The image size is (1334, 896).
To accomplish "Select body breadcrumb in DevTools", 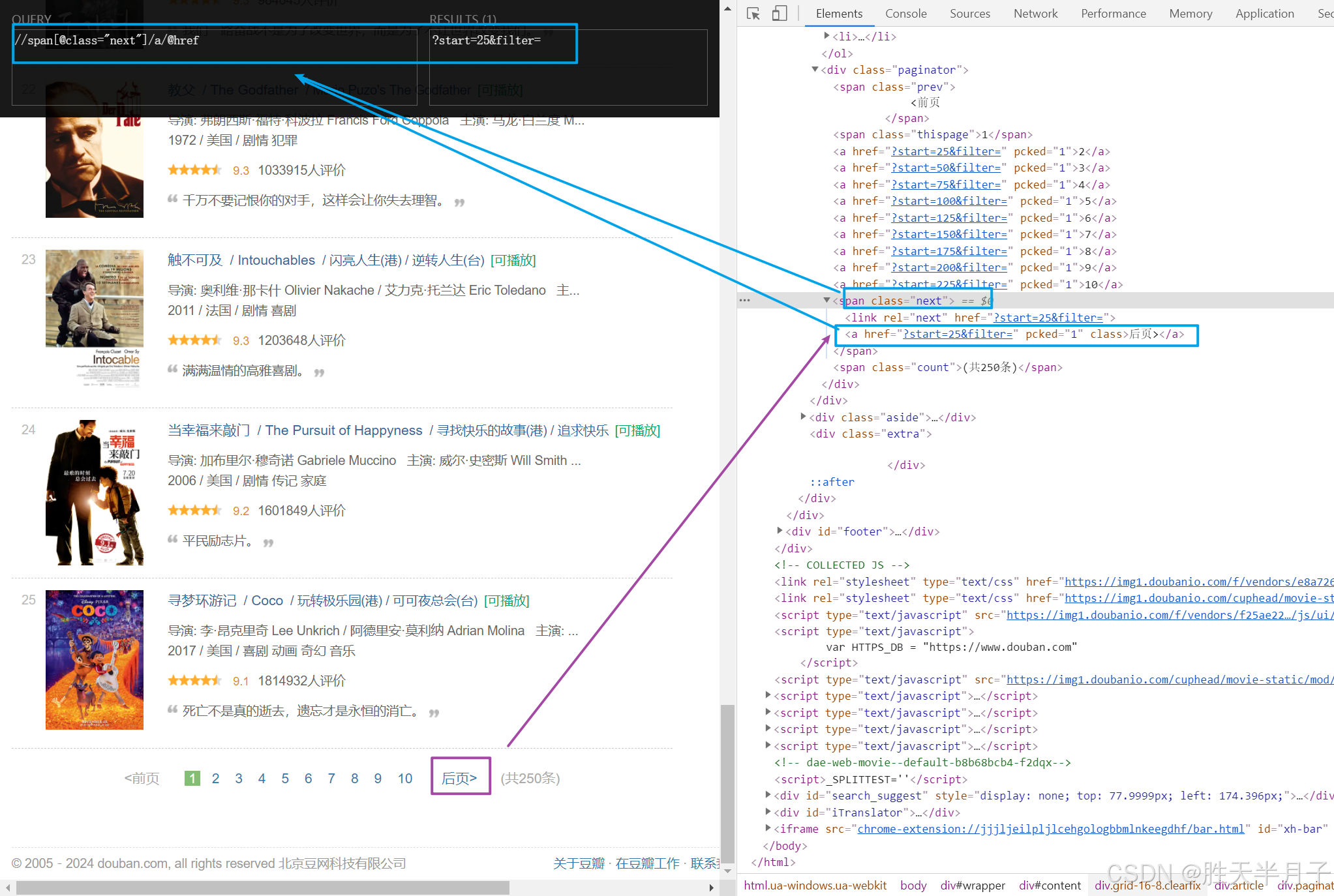I will coord(913,885).
